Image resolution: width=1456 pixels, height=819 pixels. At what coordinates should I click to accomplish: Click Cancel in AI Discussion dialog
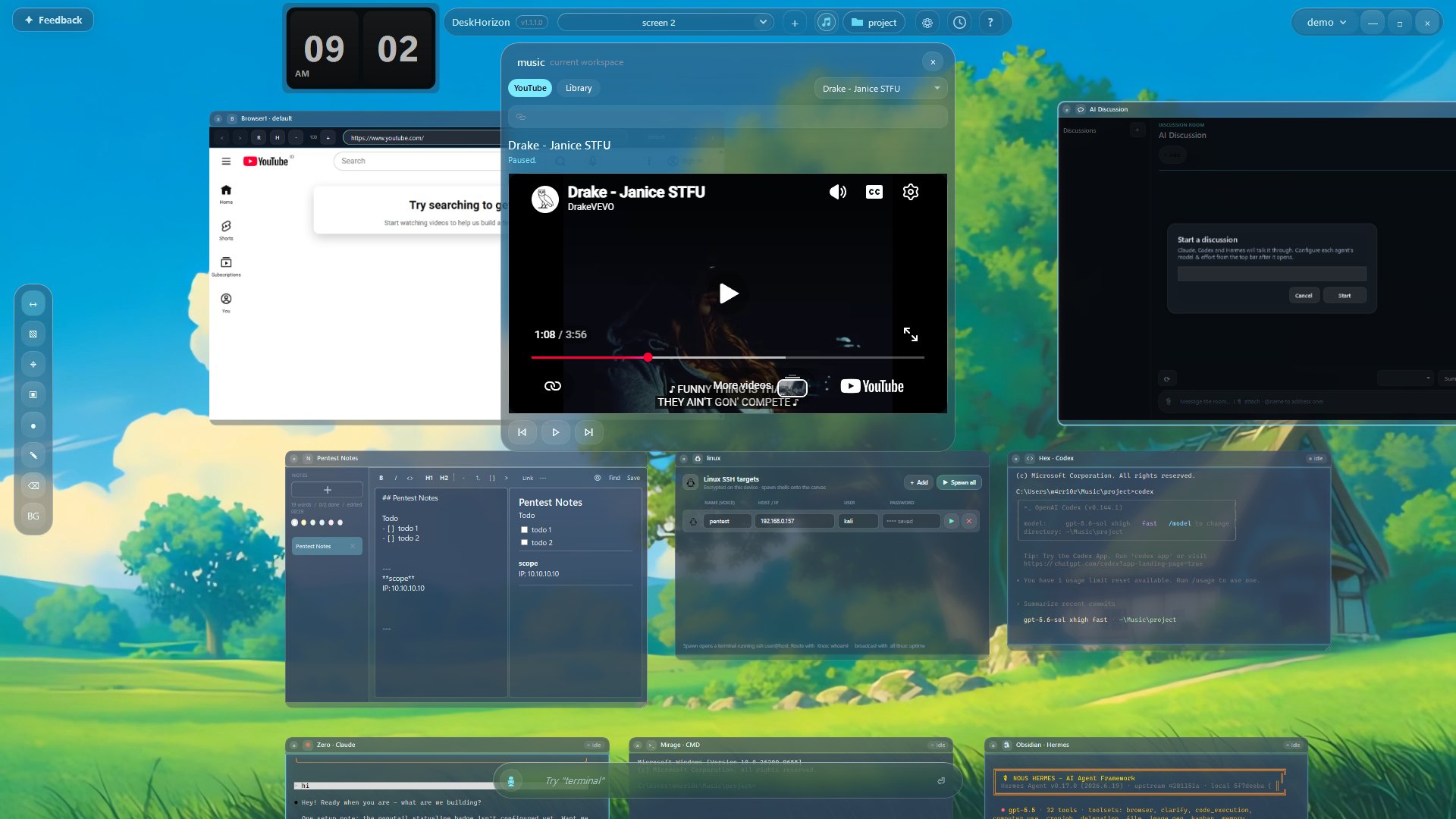pos(1304,296)
